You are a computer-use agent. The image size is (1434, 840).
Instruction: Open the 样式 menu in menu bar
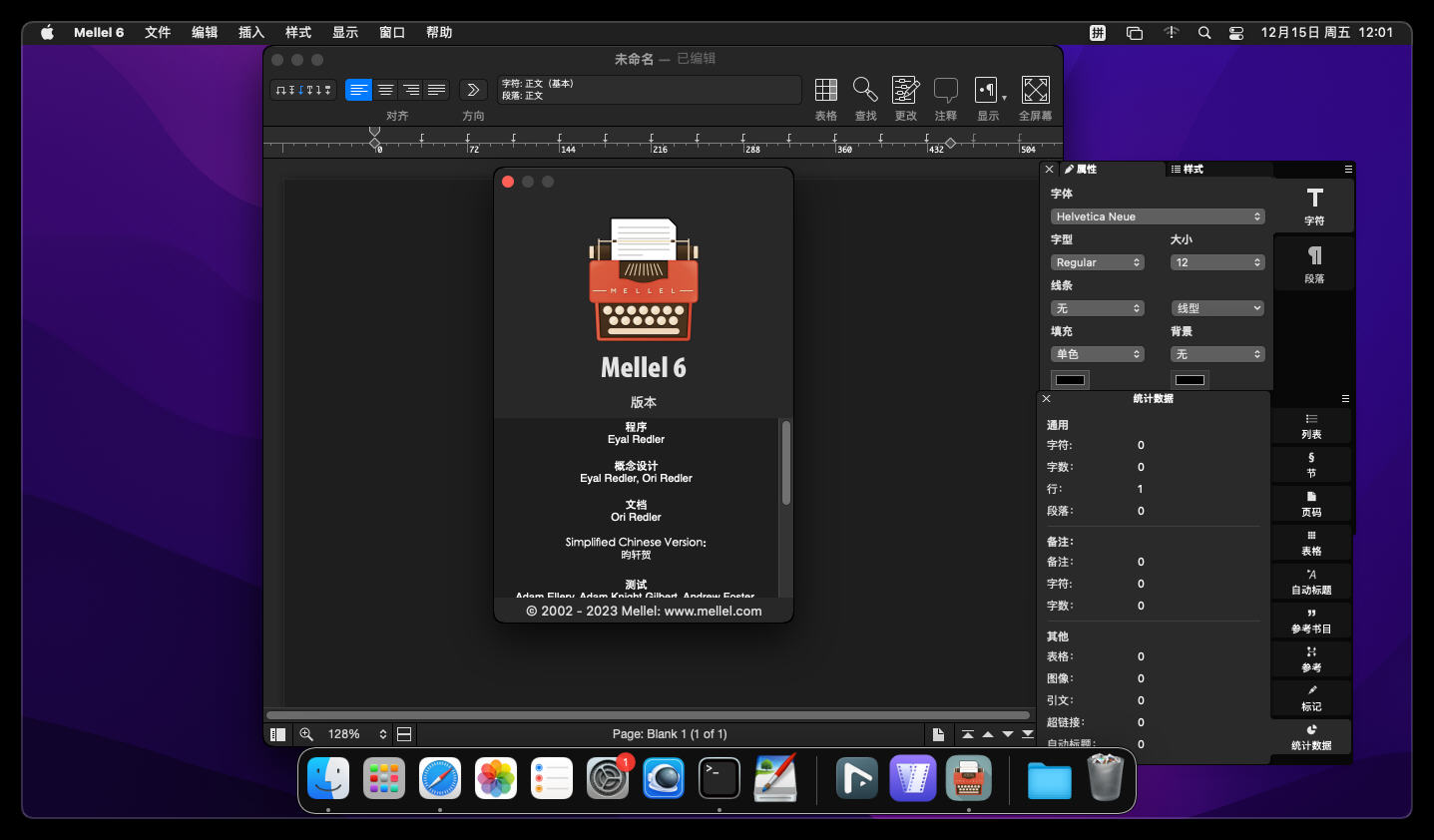[x=298, y=32]
